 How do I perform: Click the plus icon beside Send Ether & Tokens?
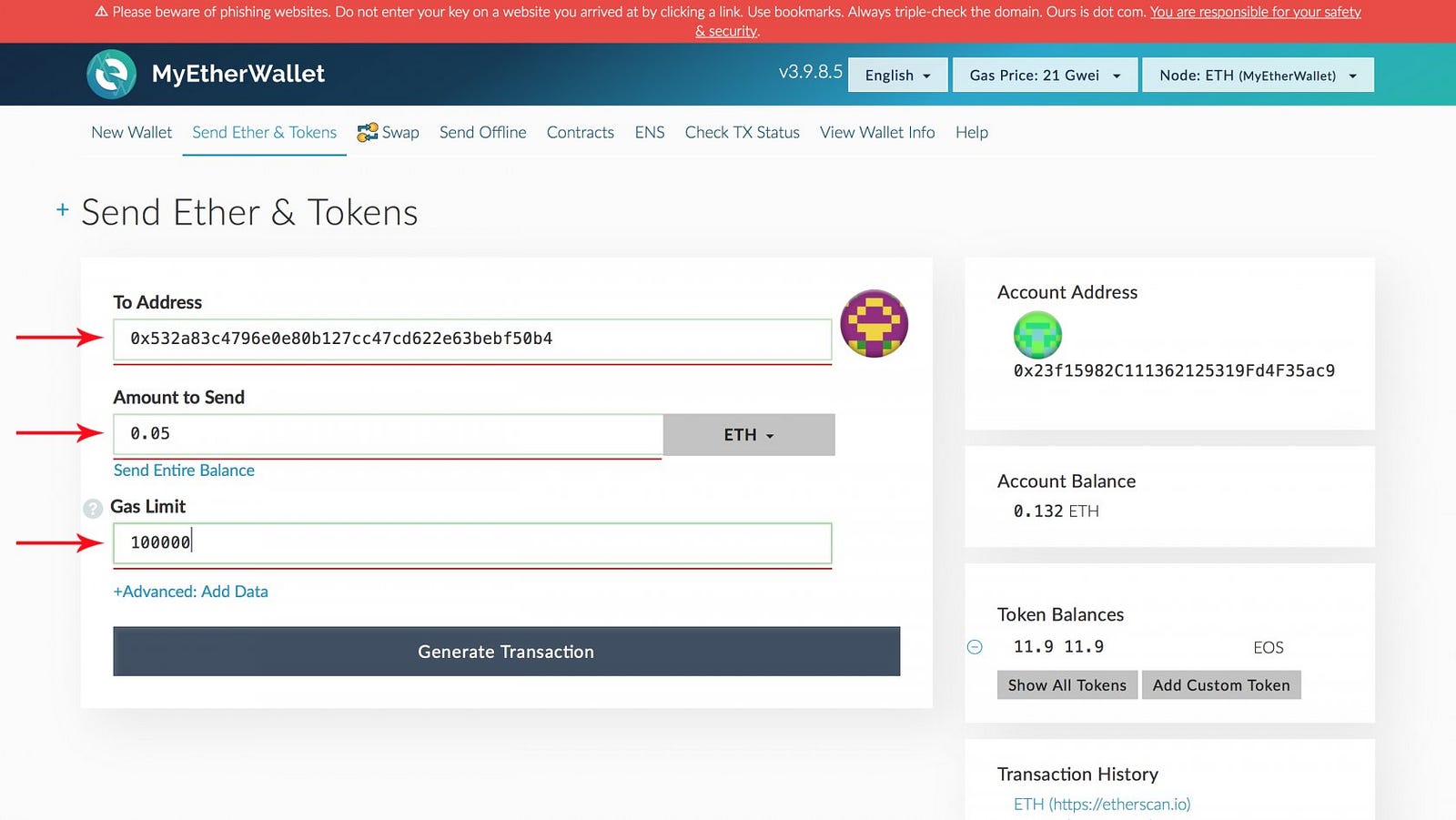[63, 210]
